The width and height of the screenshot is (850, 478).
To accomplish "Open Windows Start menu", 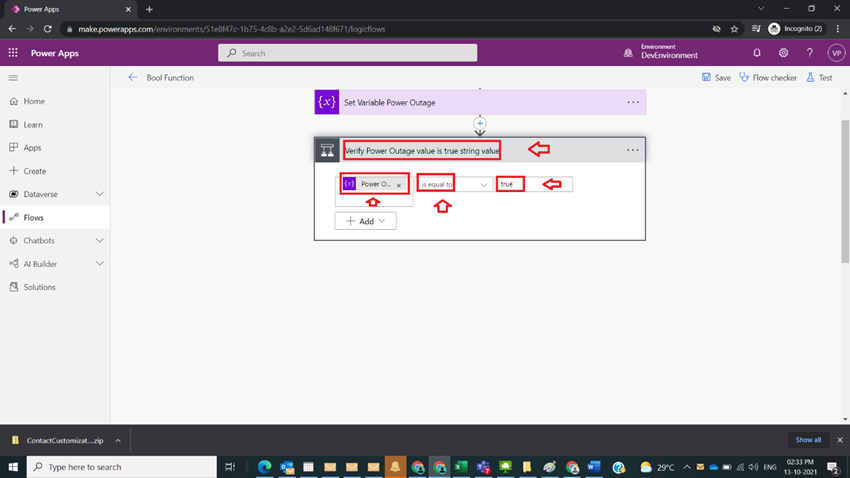I will [13, 467].
